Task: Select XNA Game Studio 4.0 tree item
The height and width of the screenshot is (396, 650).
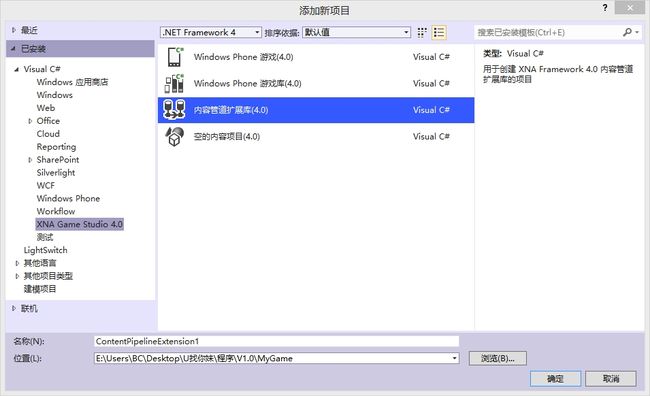Action: click(80, 224)
